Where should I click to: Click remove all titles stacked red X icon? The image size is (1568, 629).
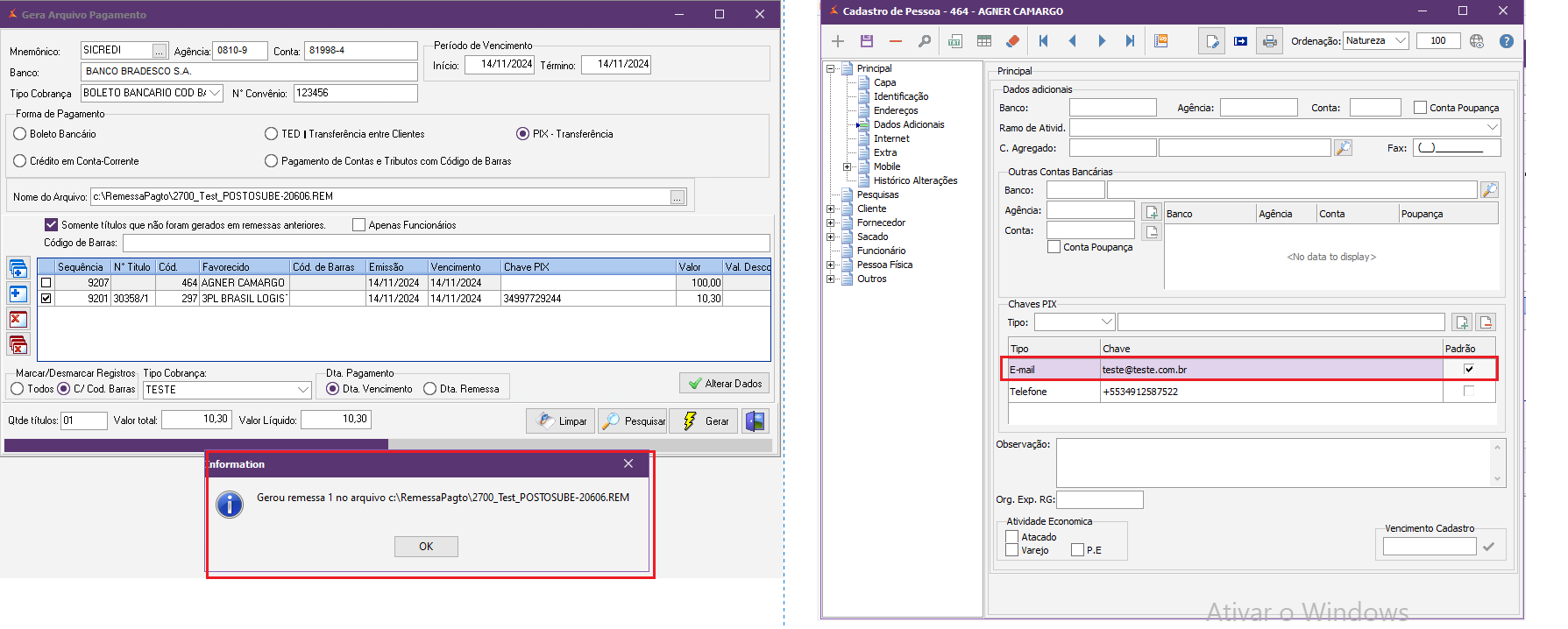[18, 345]
